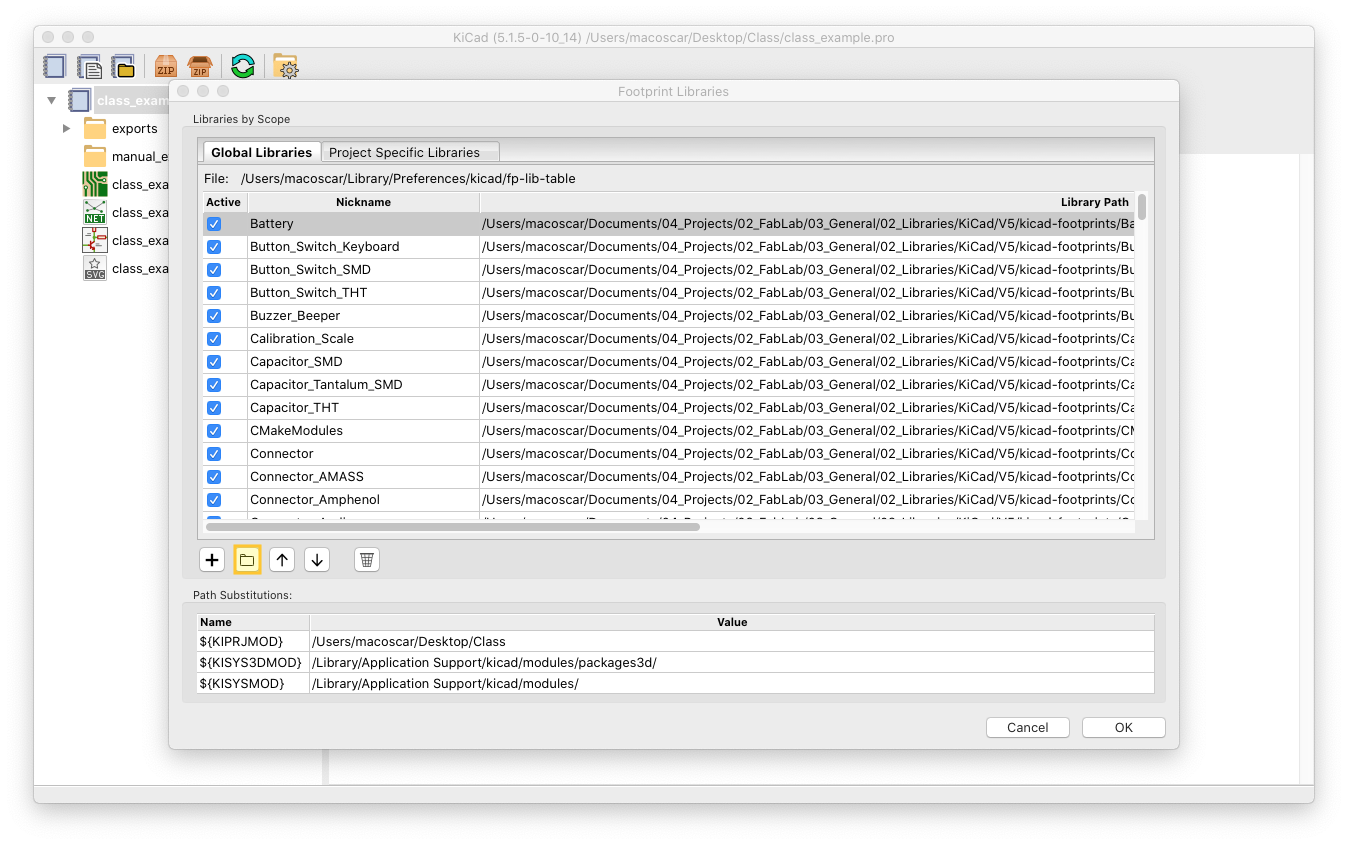Expand the exports folder in tree
Viewport: 1348px width, 845px height.
coord(66,128)
